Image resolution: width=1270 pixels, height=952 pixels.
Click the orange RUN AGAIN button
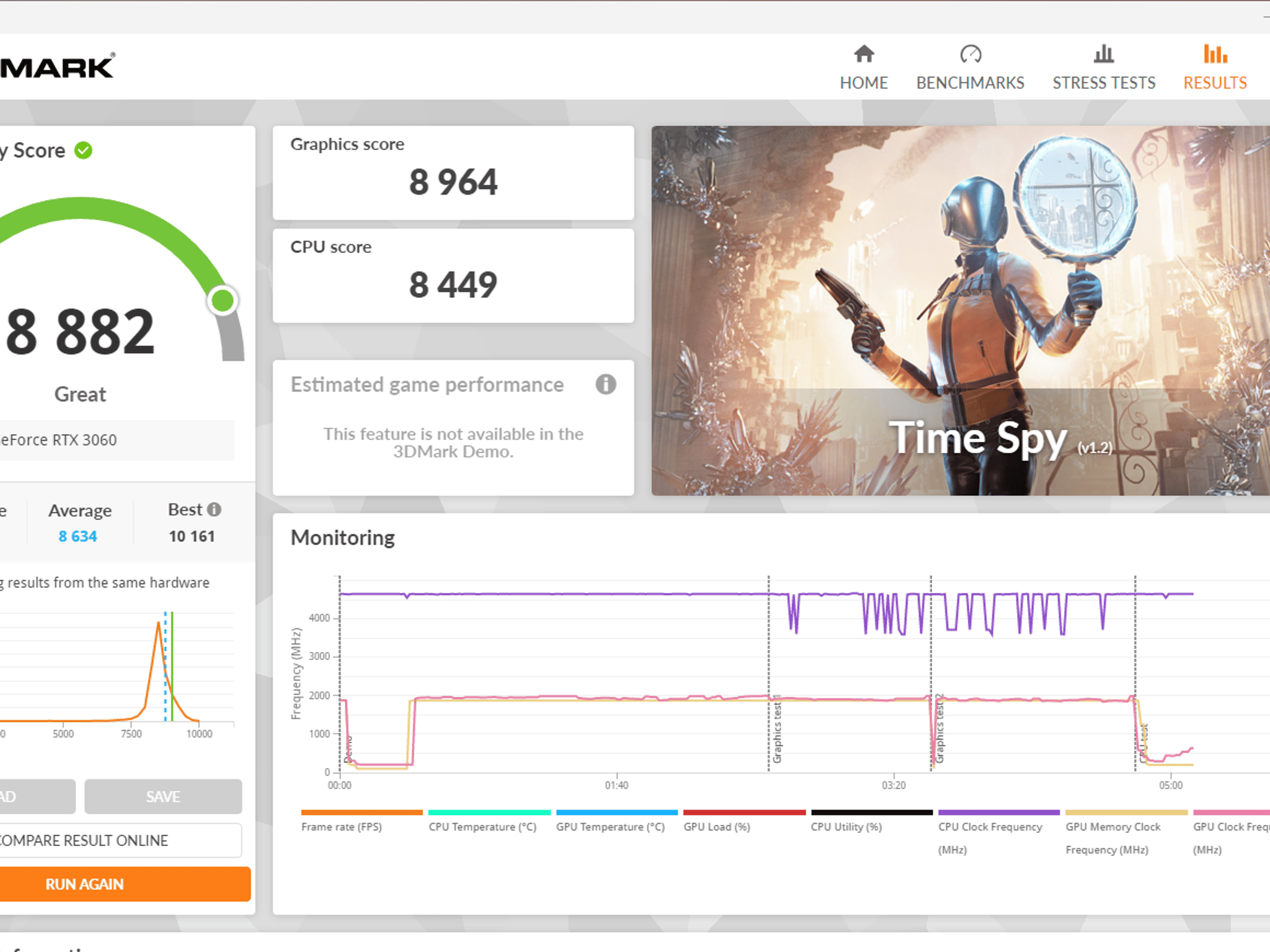(x=125, y=884)
